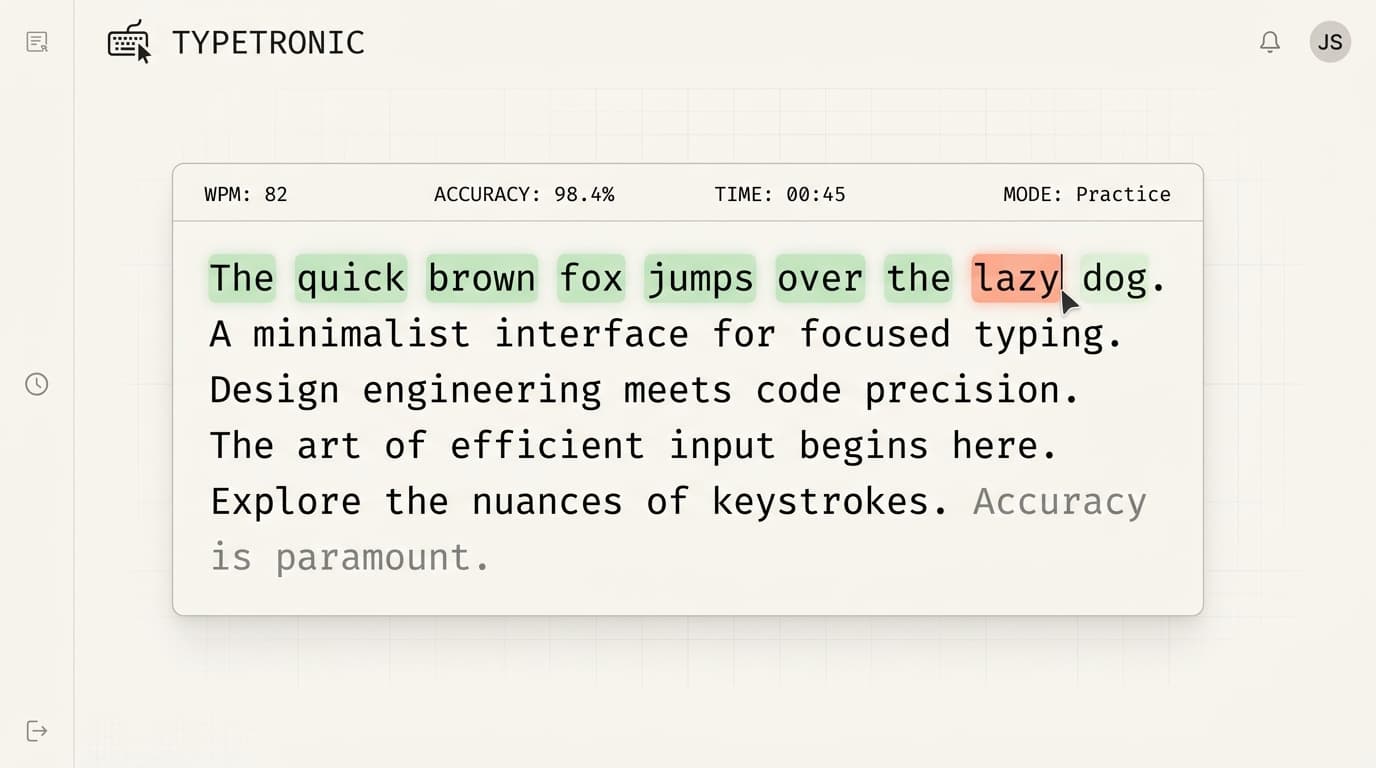Click the word "efficient"
Screen dimensions: 1376x768
[547, 446]
